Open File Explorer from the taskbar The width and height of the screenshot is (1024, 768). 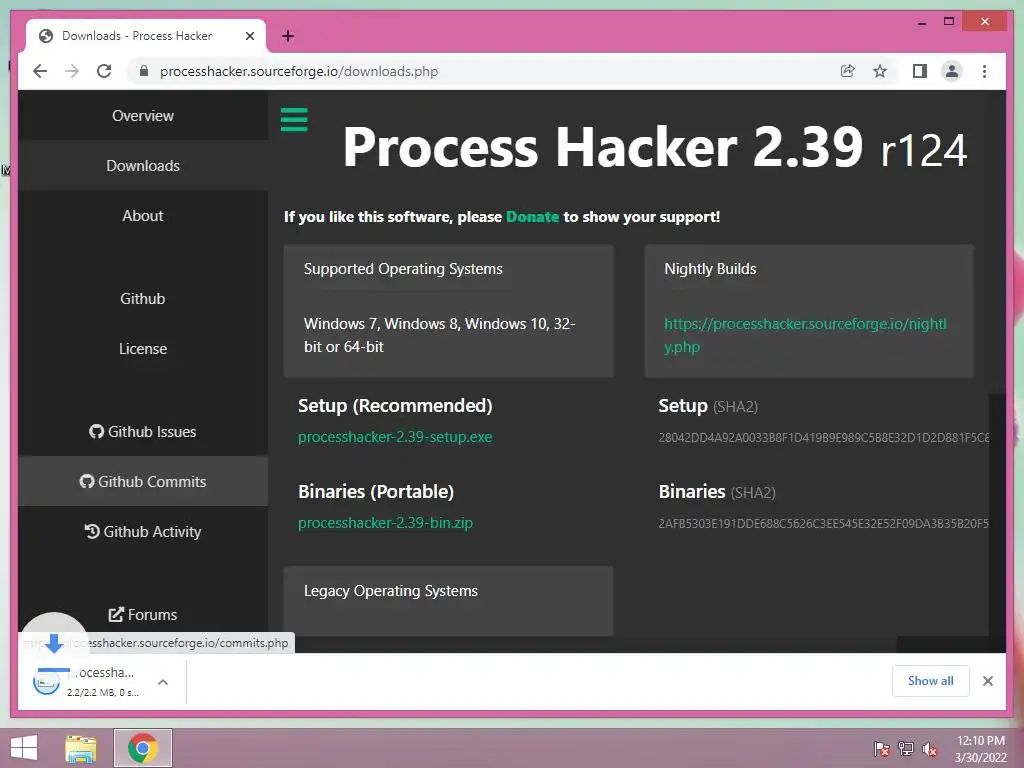pos(81,748)
